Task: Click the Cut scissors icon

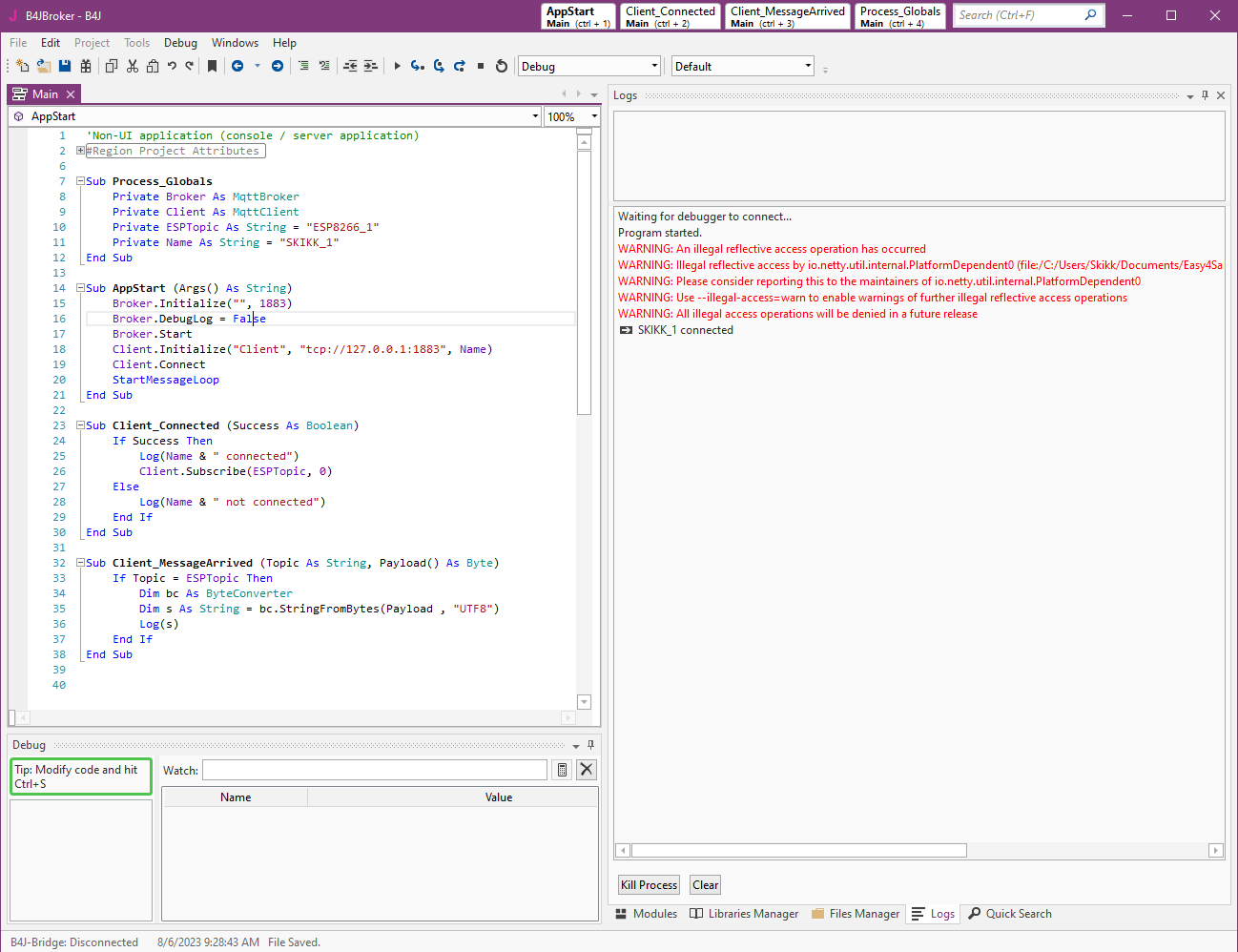Action: pyautogui.click(x=133, y=66)
